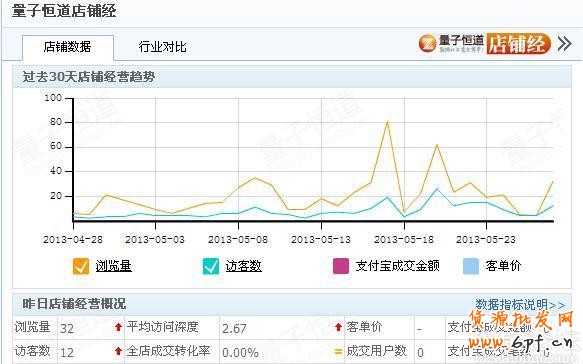
Task: Click the red up arrow beside 浏览量 32
Action: (118, 327)
